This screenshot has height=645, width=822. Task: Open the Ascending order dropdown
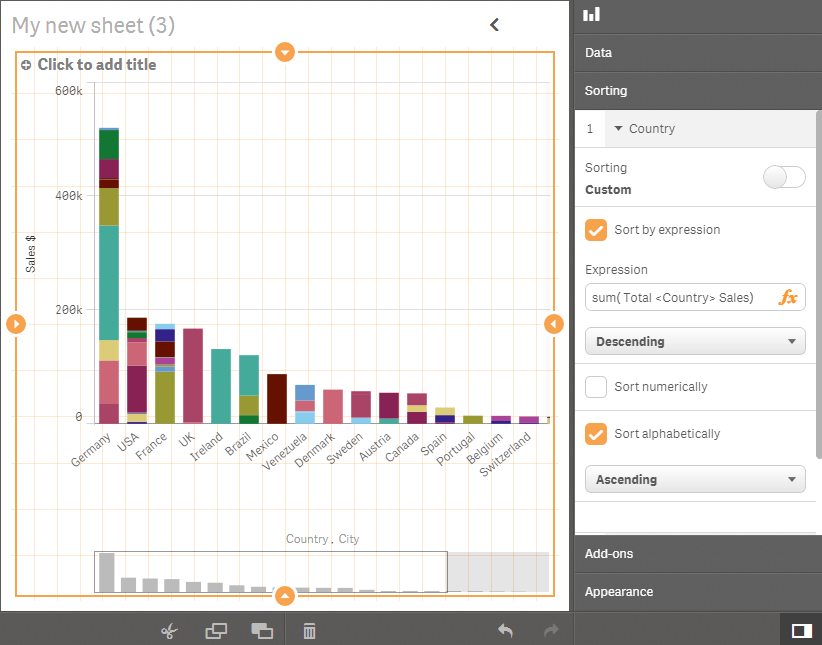[695, 479]
